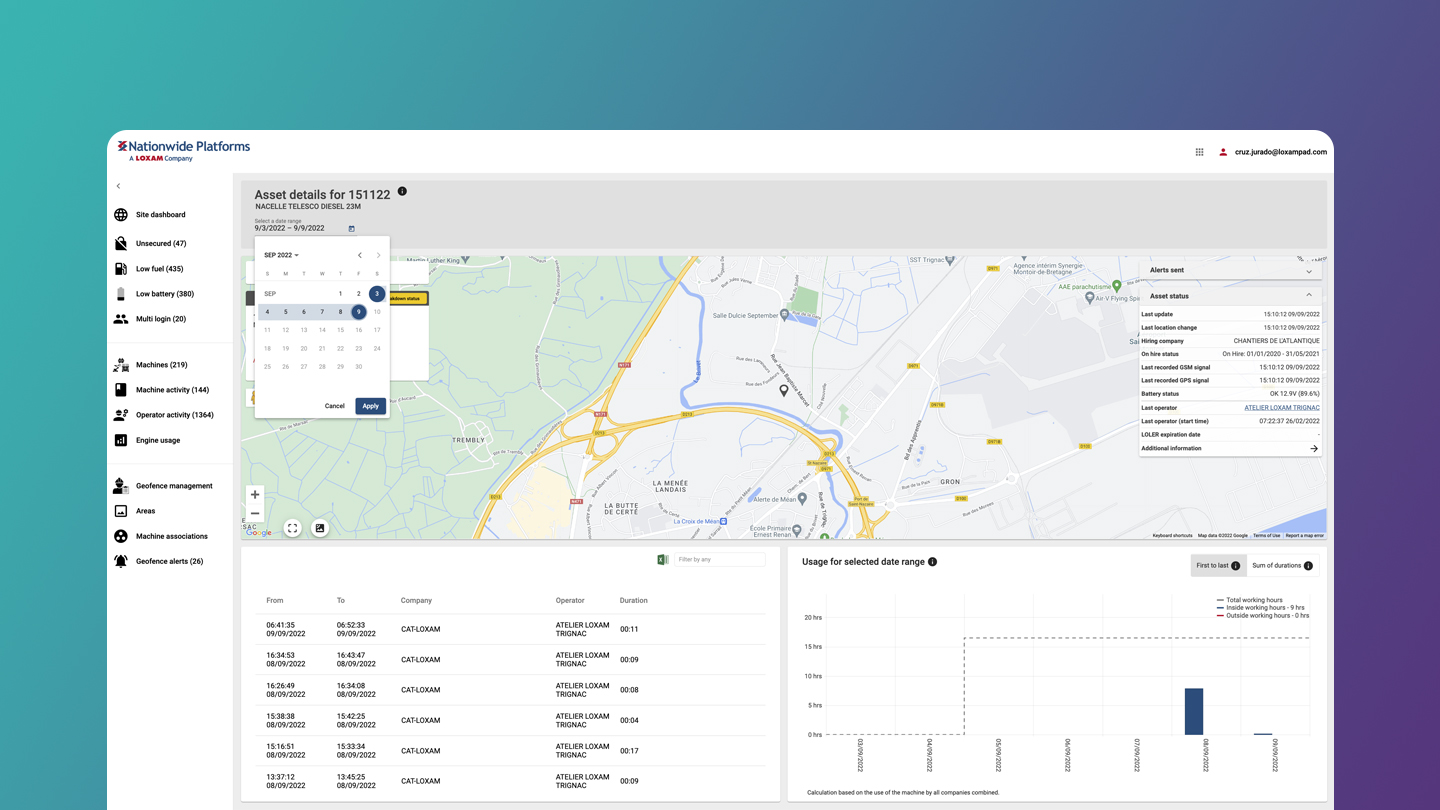Click the Filter by any field
The height and width of the screenshot is (810, 1440).
point(720,560)
